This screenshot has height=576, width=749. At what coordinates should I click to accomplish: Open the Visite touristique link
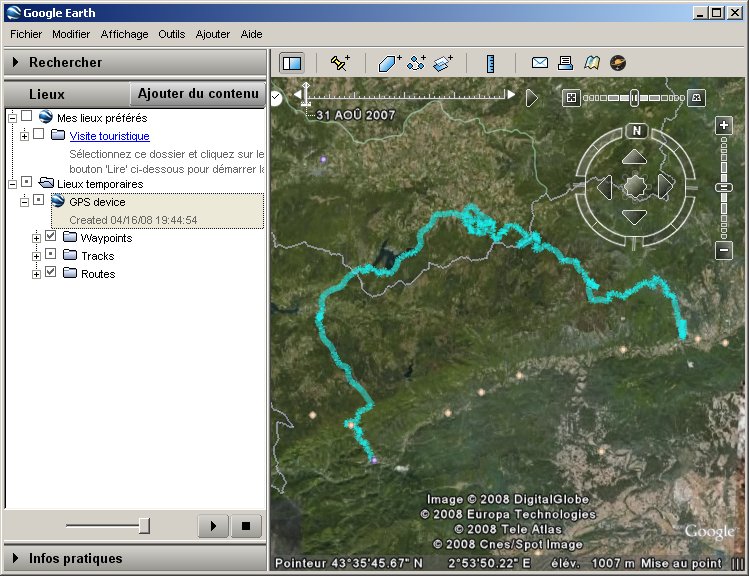109,136
